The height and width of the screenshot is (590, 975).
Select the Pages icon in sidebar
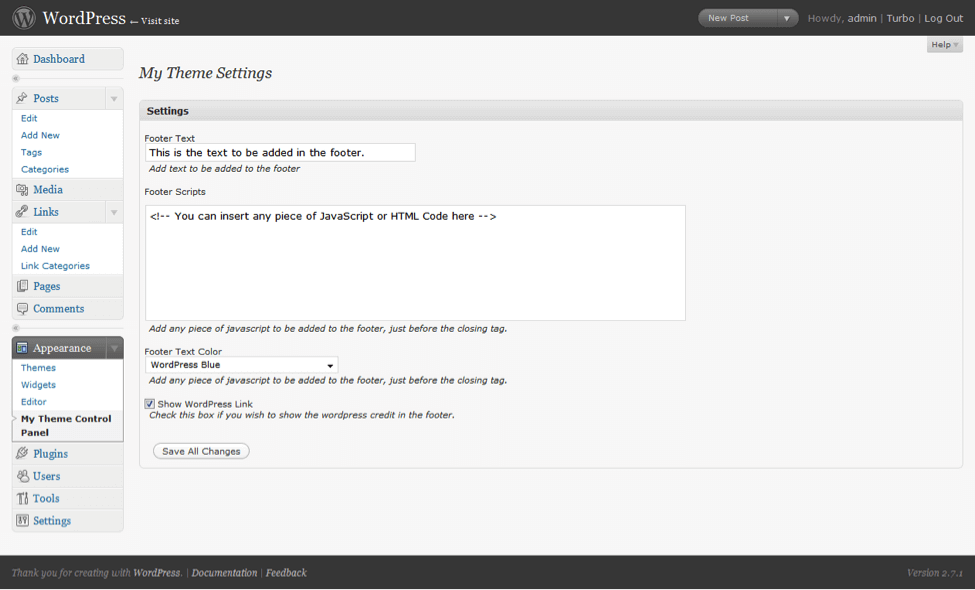click(x=22, y=286)
